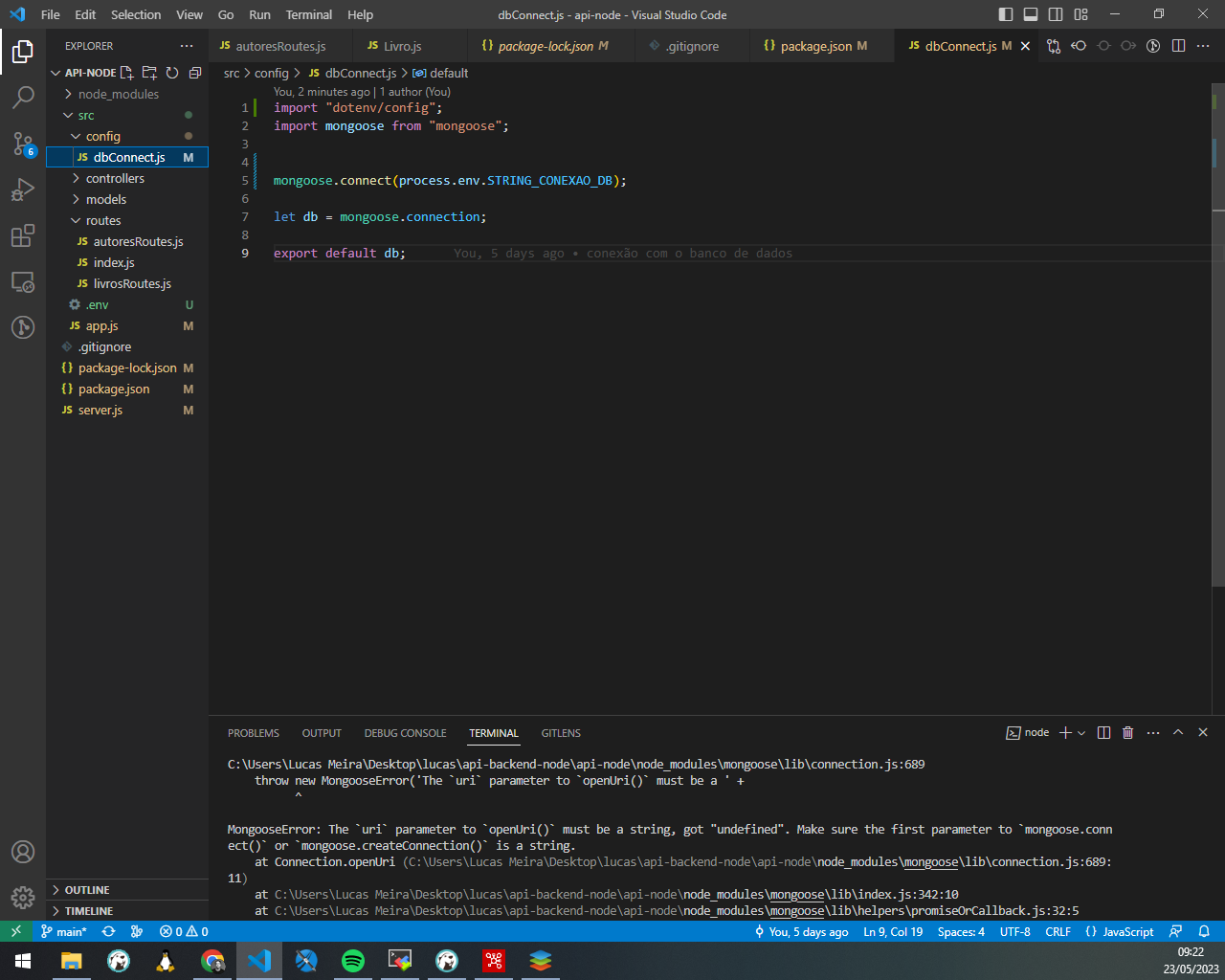
Task: Toggle bottom panel layout
Action: tap(1031, 14)
